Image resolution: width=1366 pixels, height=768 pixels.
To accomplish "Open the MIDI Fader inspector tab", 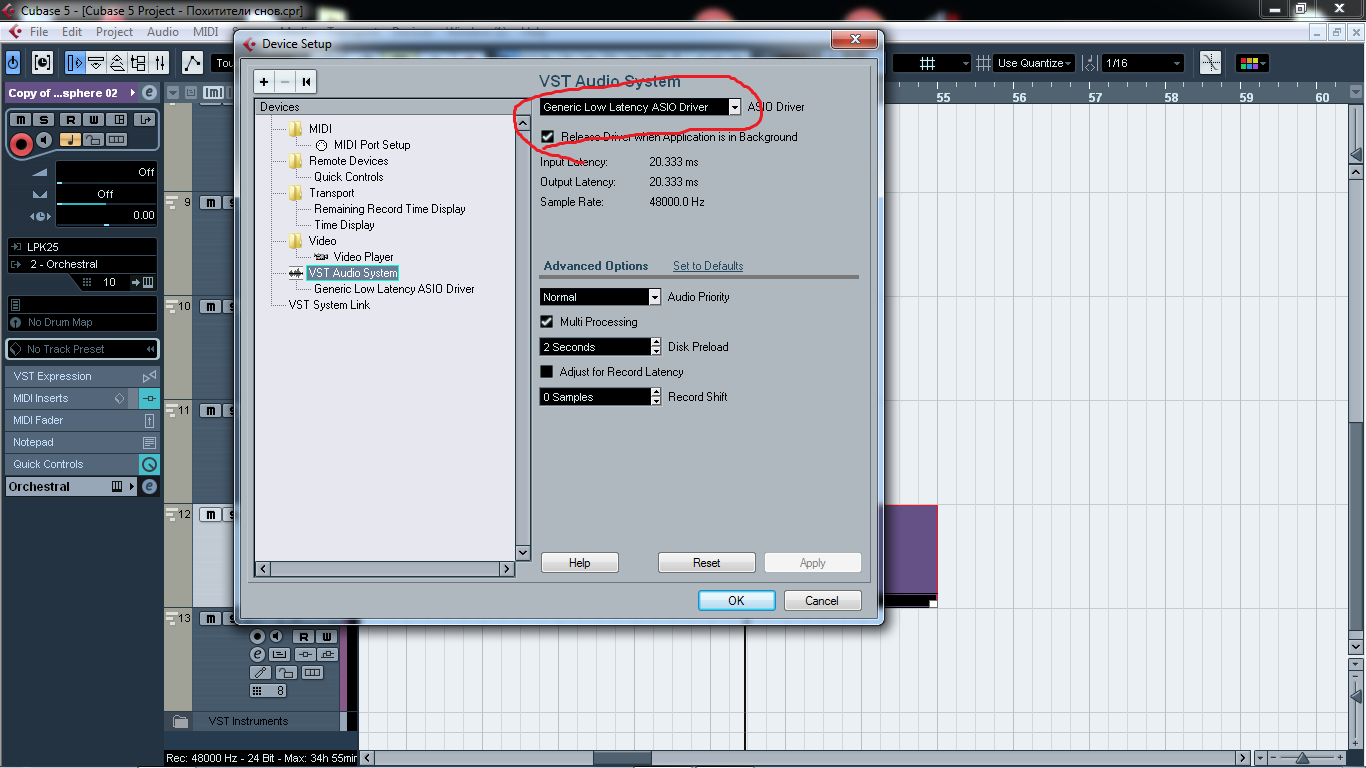I will [82, 420].
